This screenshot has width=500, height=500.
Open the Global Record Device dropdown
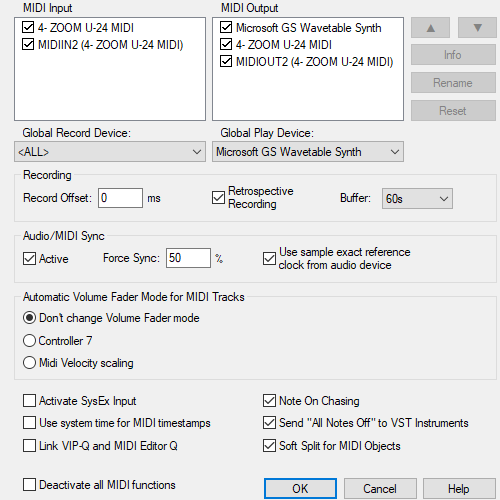coord(110,152)
